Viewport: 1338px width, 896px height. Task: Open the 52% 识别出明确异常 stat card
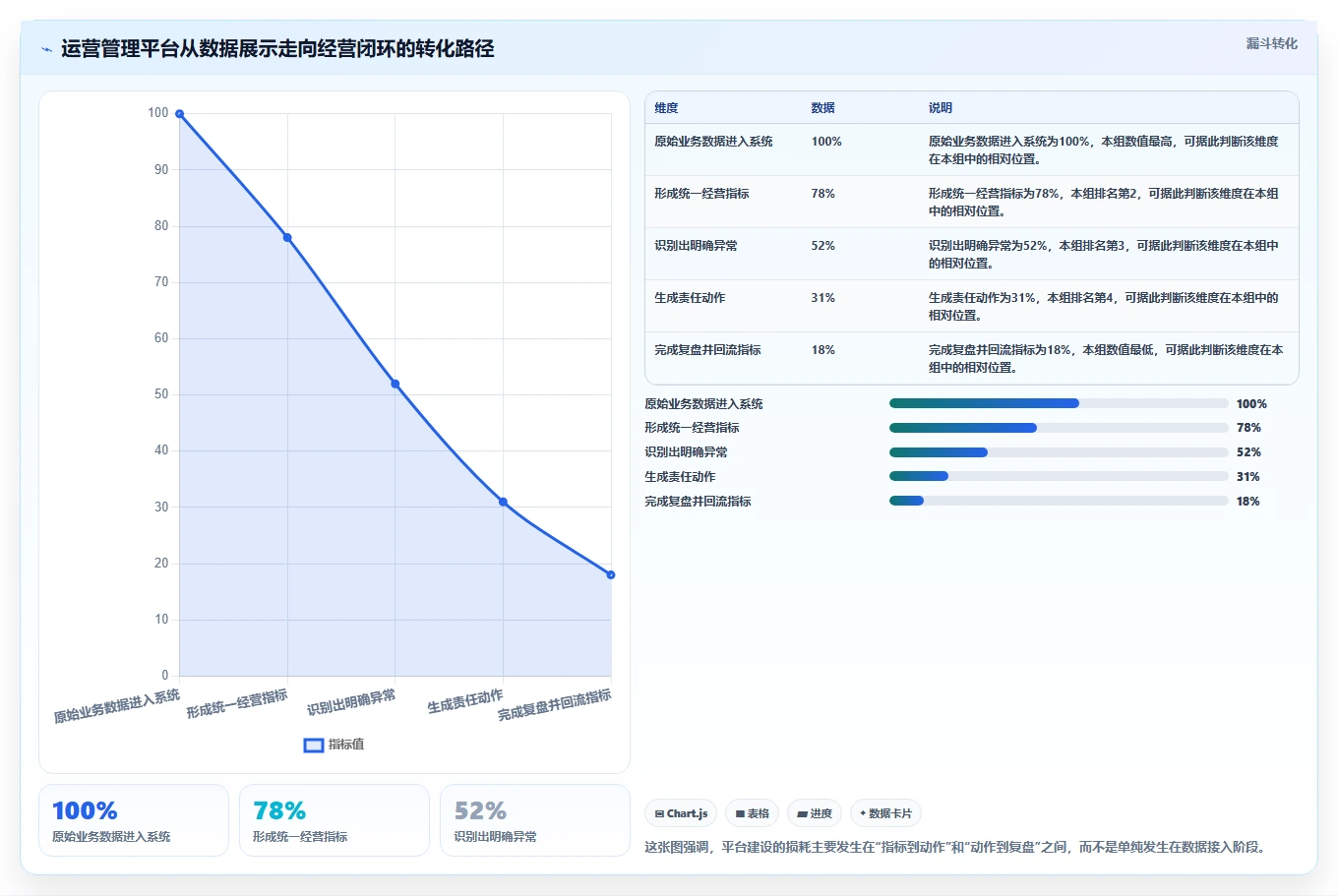(535, 820)
